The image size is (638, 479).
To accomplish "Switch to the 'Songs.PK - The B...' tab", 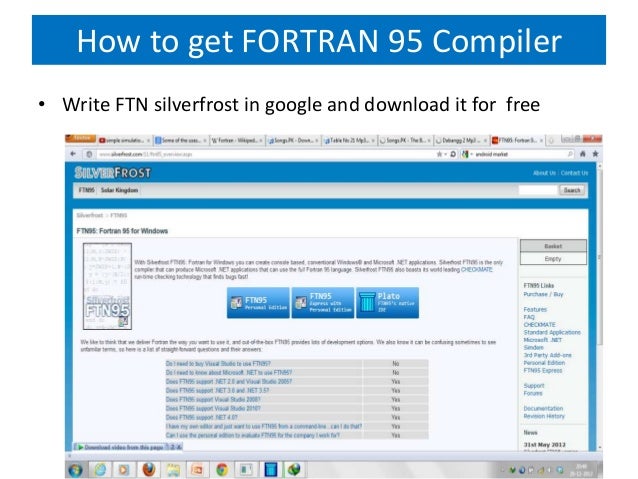I will (405, 140).
